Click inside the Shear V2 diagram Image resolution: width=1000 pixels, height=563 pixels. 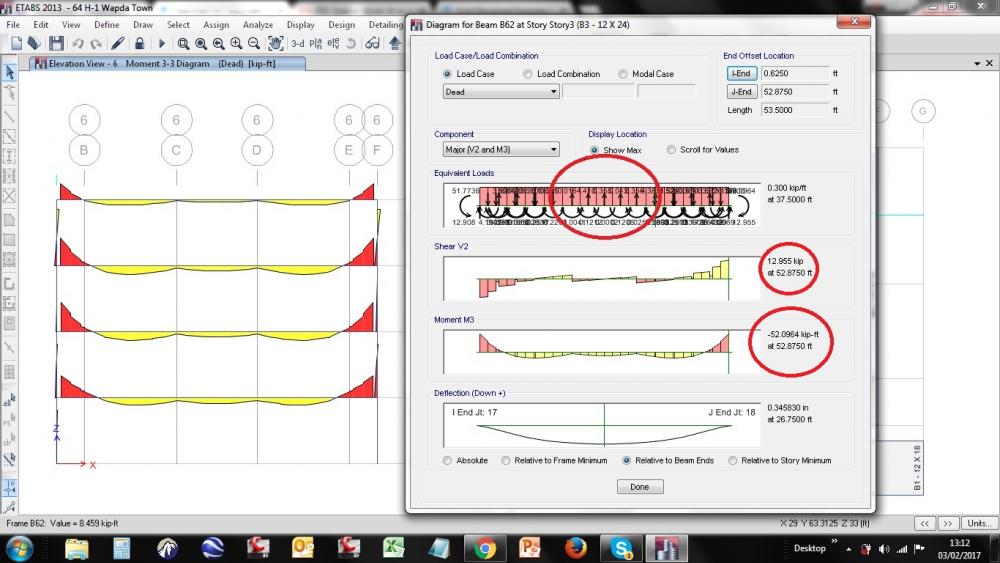(x=601, y=278)
